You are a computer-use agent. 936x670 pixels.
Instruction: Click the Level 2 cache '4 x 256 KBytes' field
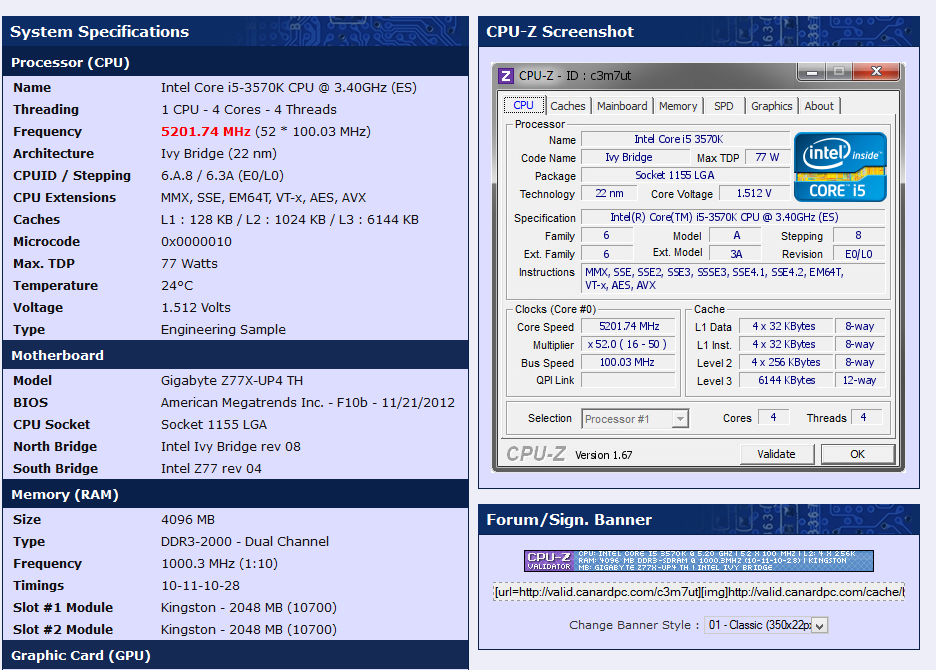[786, 362]
